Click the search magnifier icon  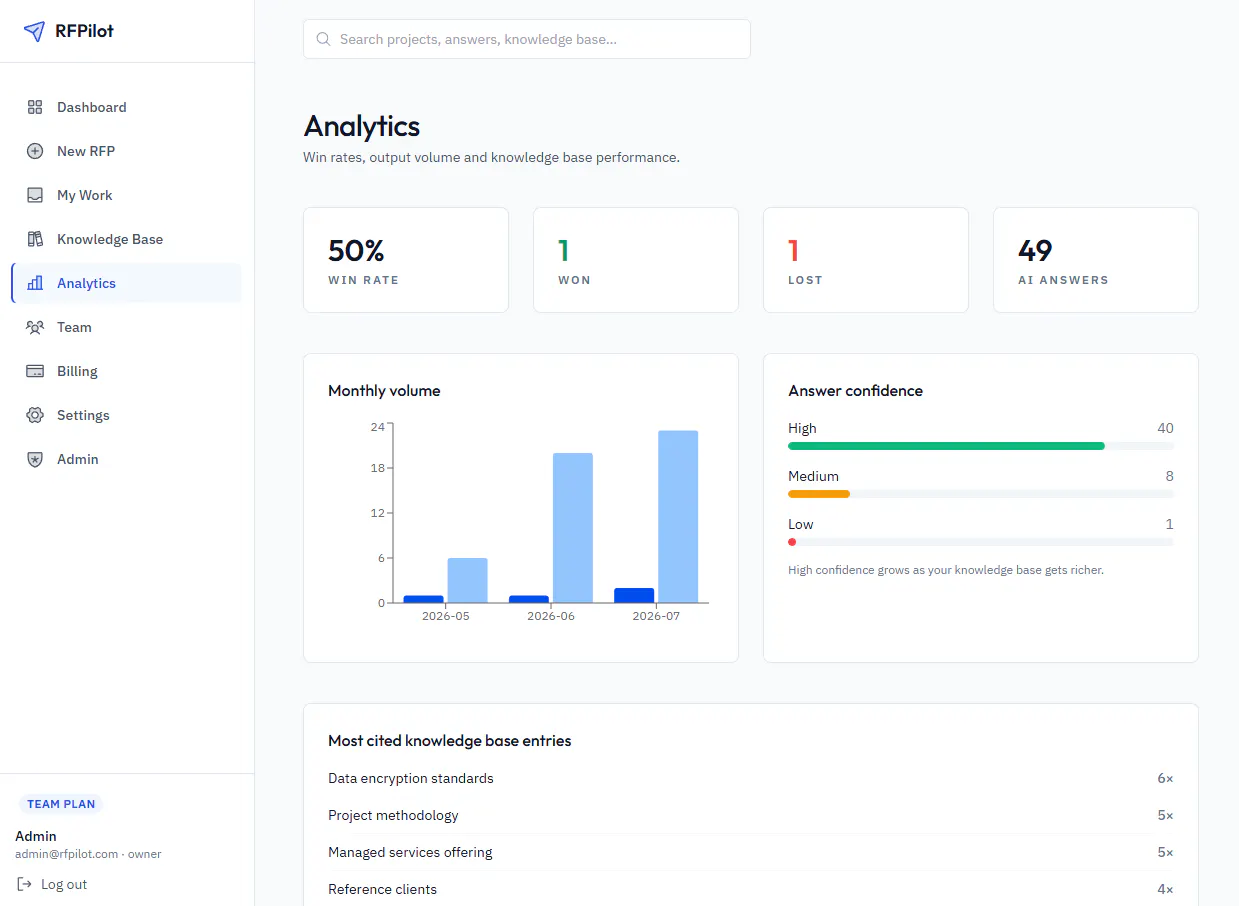click(323, 39)
